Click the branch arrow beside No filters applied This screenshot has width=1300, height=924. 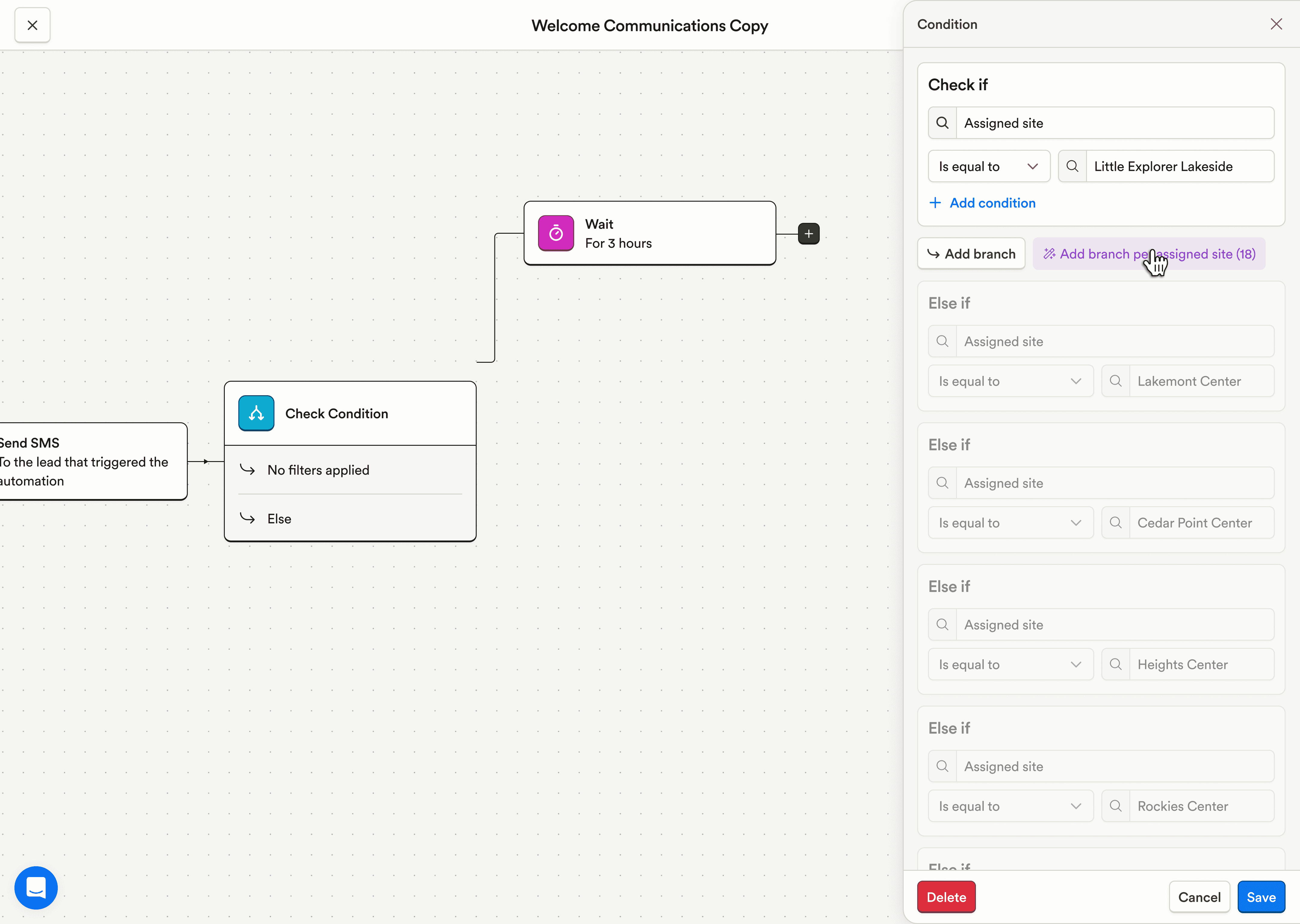click(248, 470)
